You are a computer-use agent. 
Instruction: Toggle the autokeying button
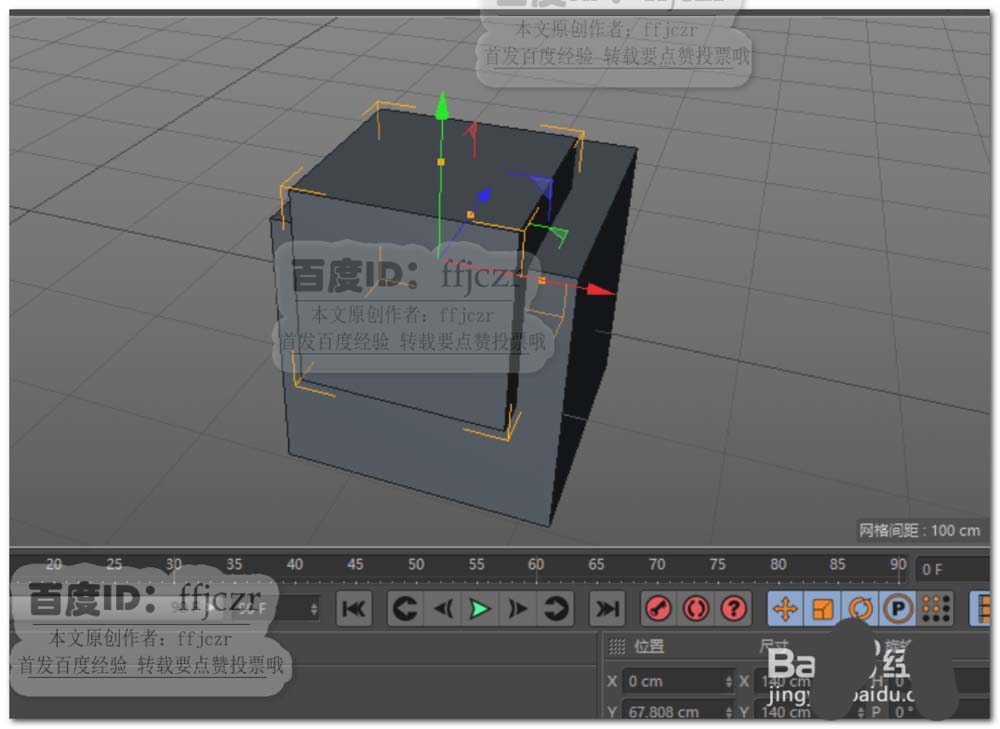[x=696, y=609]
